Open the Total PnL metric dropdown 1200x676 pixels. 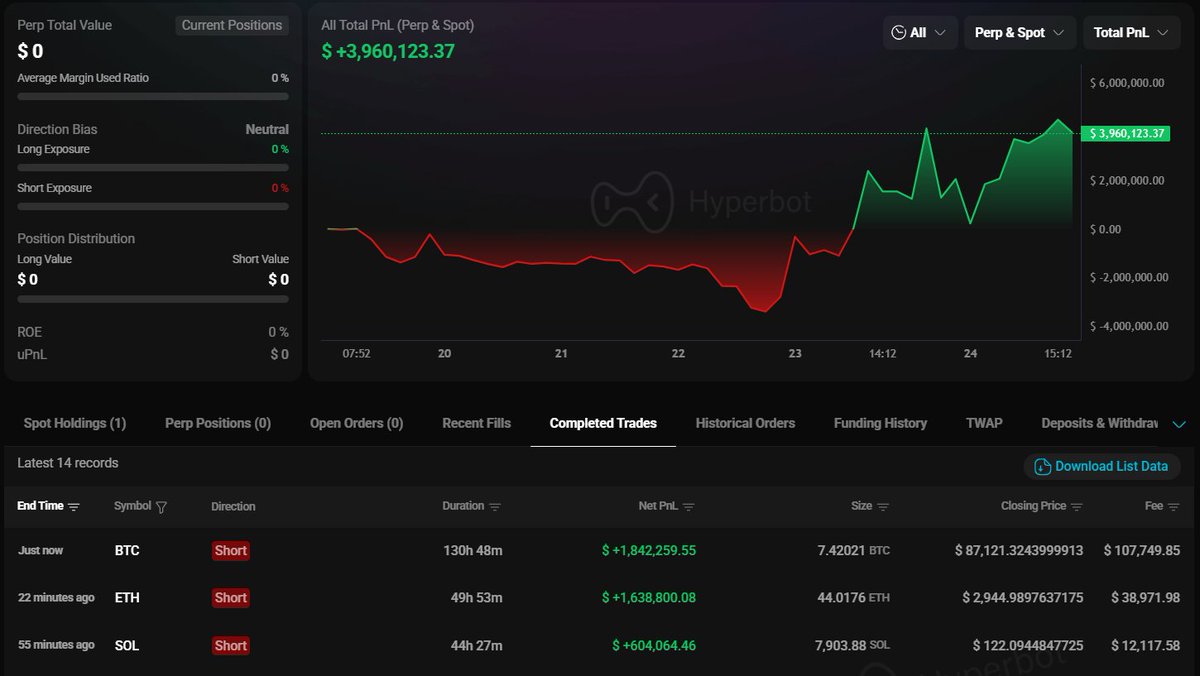(x=1130, y=33)
